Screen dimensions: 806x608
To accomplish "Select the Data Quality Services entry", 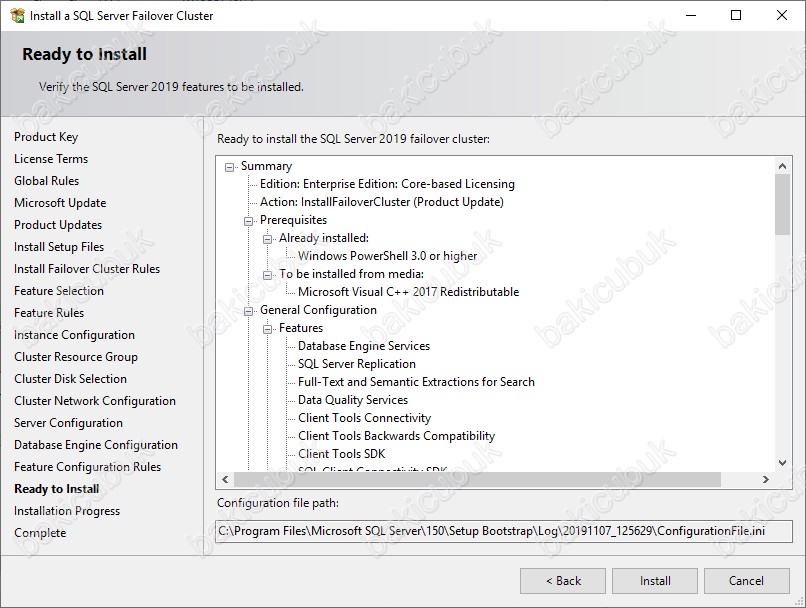I will click(x=352, y=400).
